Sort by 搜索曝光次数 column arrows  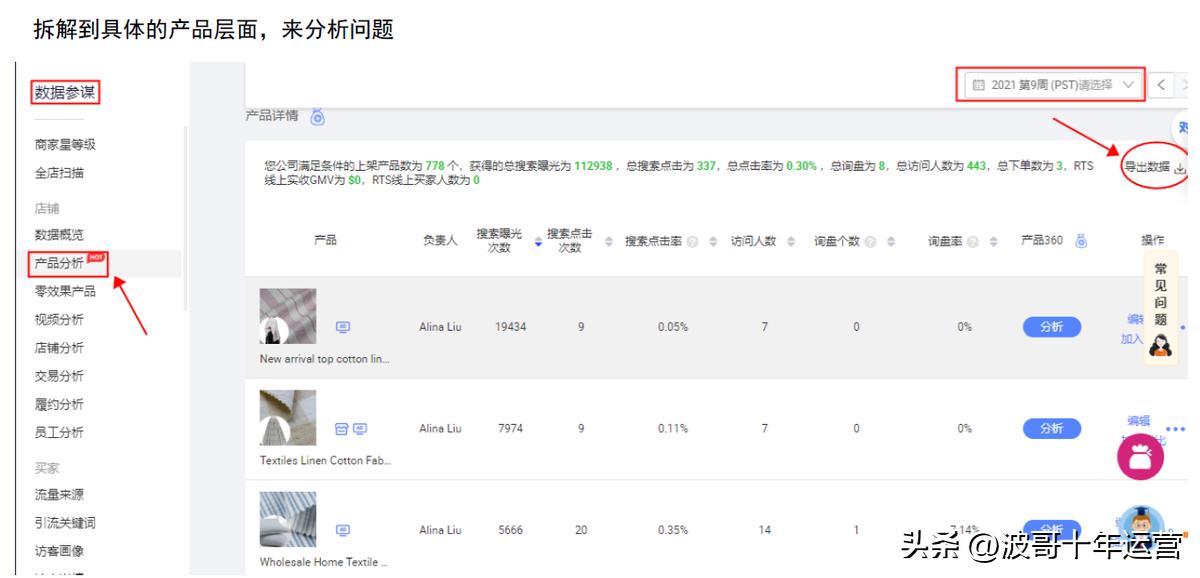[538, 242]
